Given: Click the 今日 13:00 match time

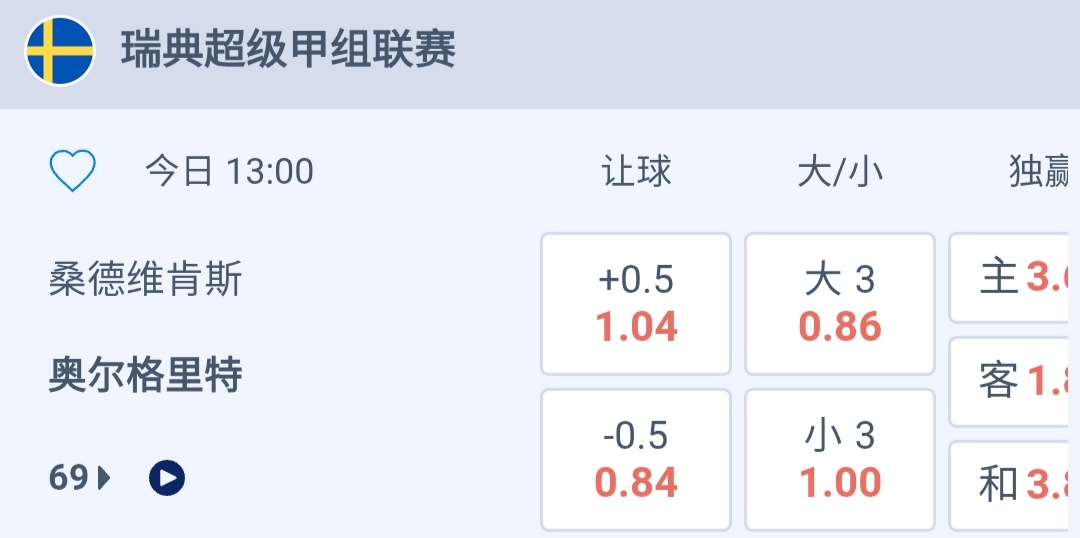Looking at the screenshot, I should coord(230,172).
